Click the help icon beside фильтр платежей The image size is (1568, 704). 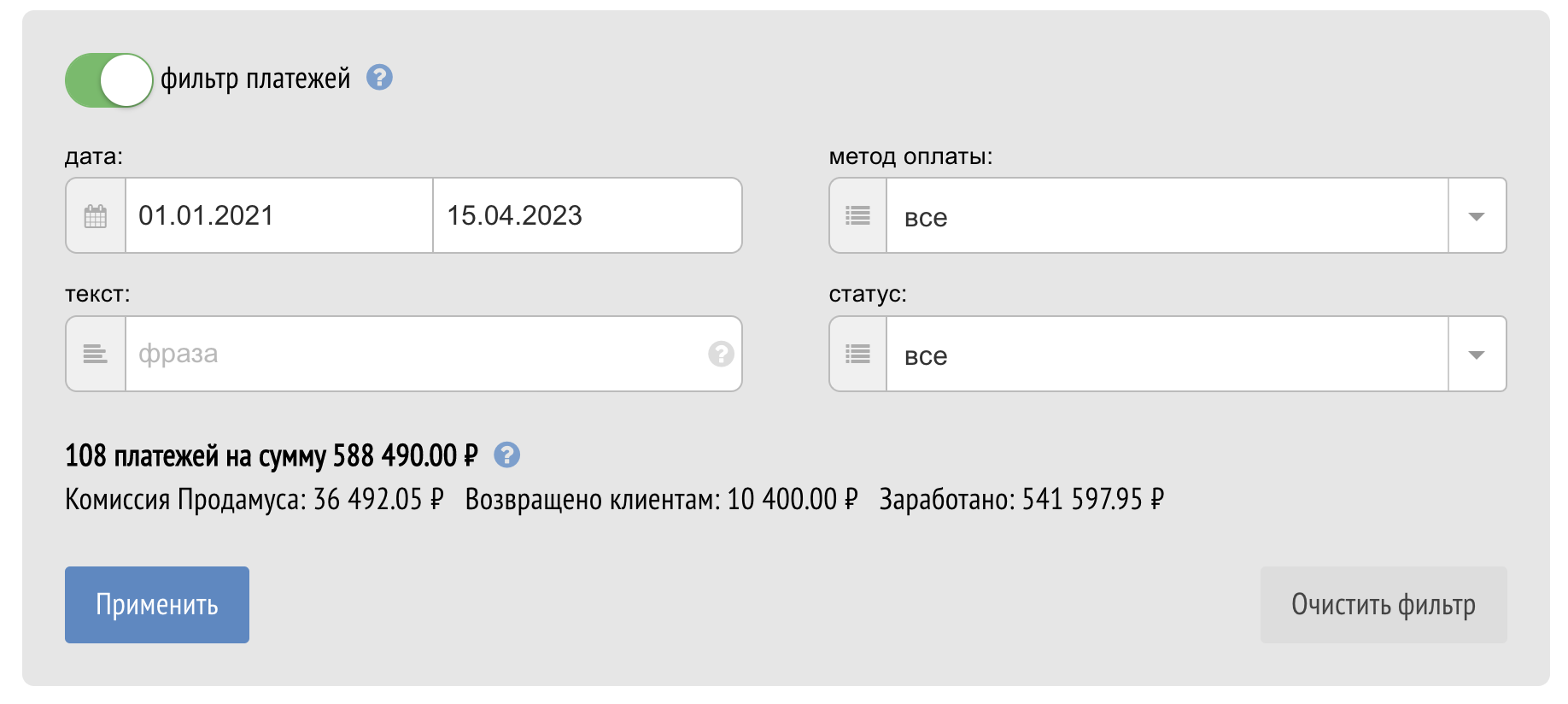(379, 78)
